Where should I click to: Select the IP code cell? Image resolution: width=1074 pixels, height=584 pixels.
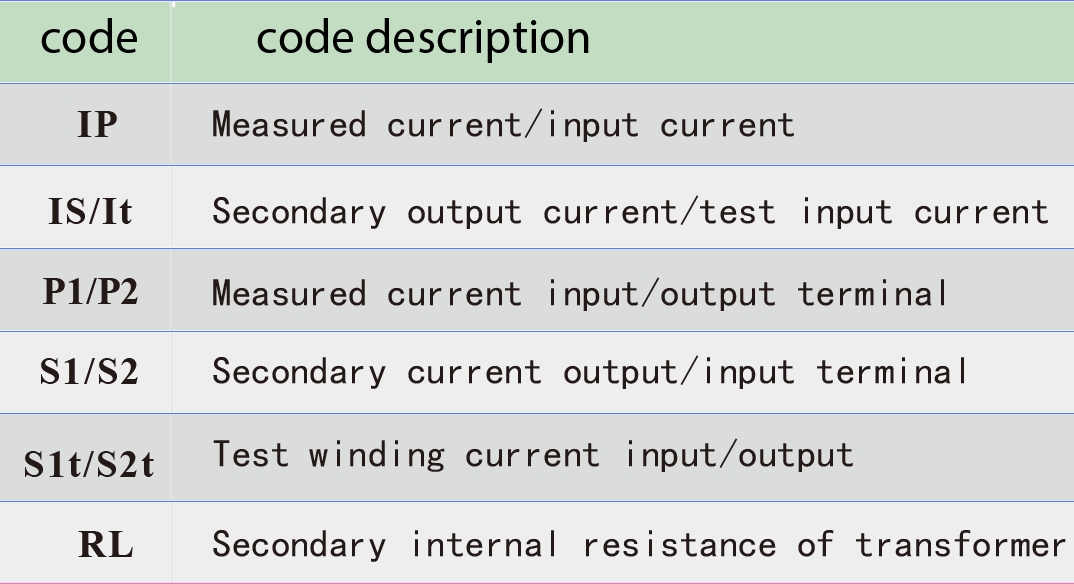click(97, 125)
